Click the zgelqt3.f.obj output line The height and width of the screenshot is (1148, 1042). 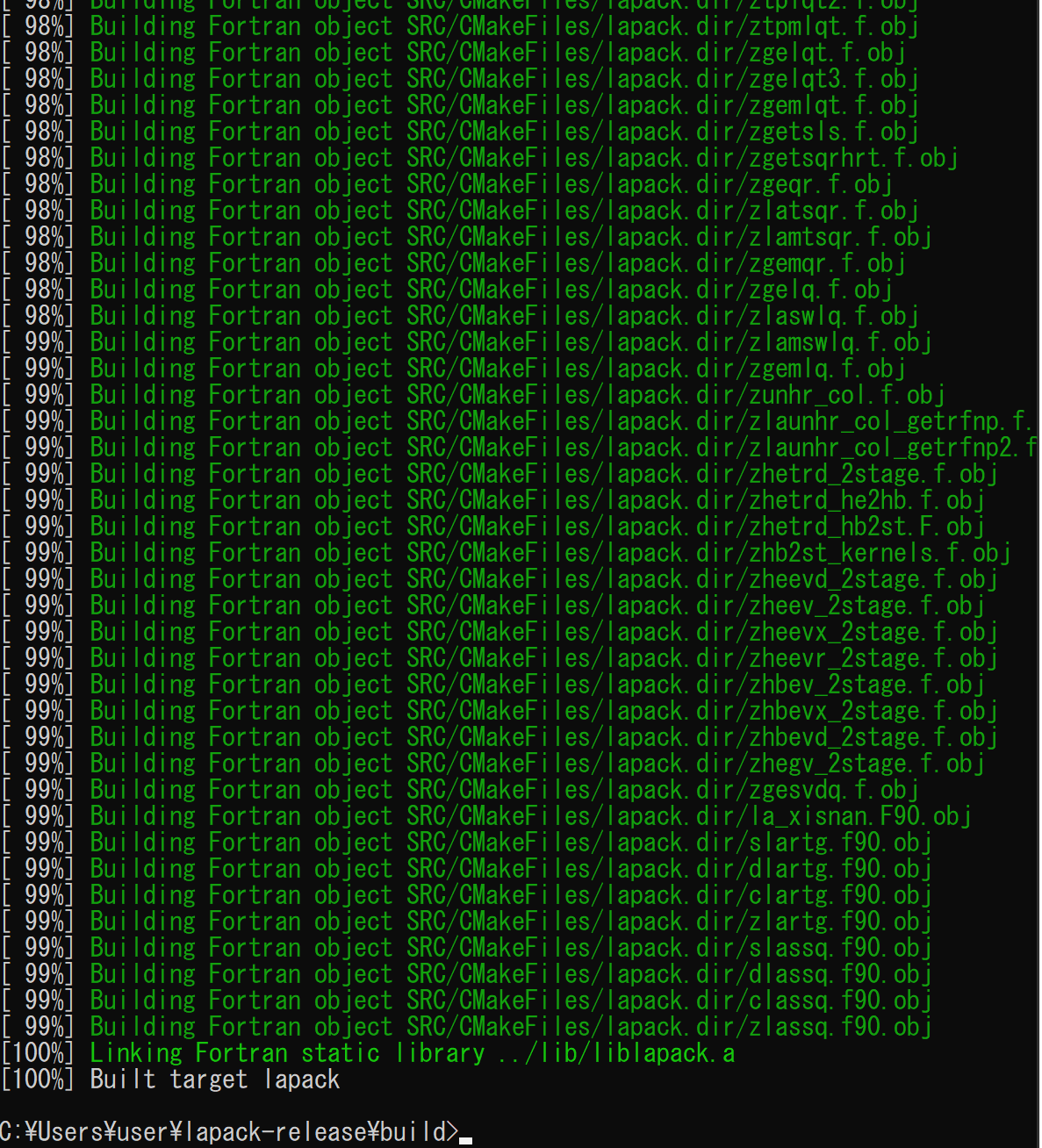tap(460, 79)
